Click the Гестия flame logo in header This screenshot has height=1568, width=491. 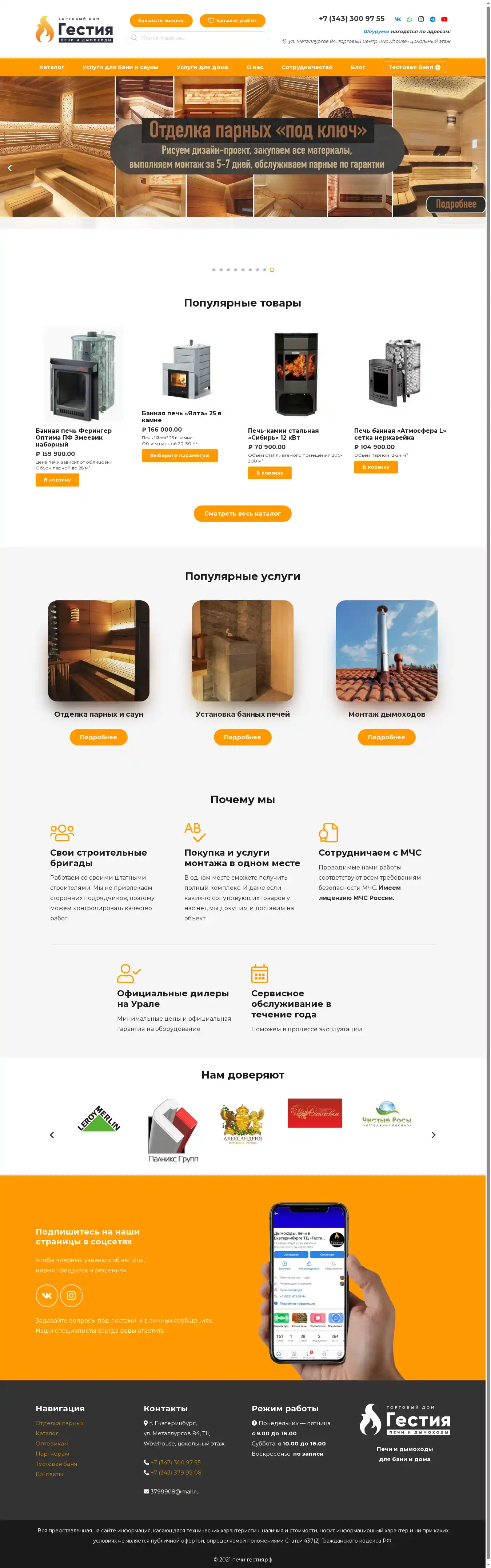tap(74, 29)
